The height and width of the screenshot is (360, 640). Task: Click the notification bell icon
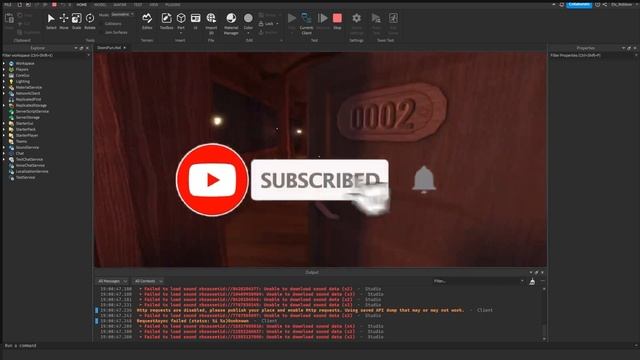(x=424, y=180)
